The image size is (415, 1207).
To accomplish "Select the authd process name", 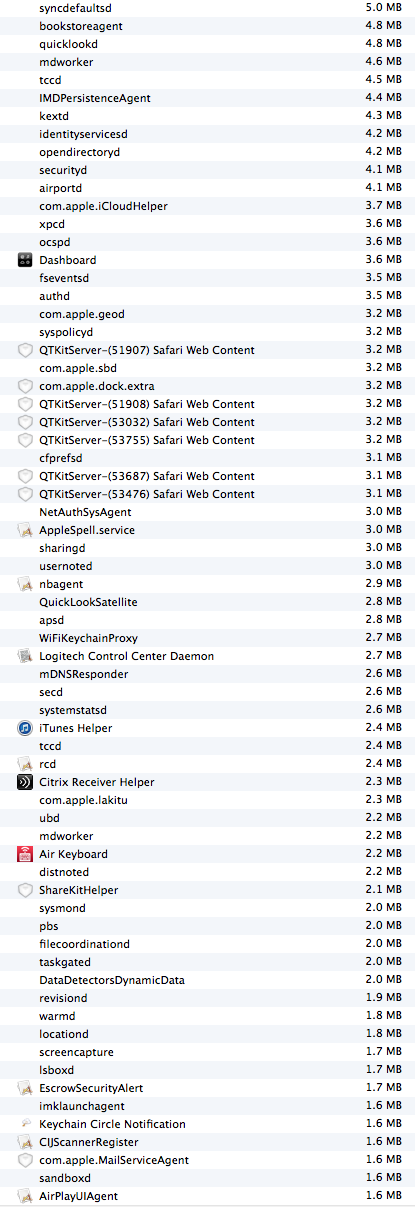I will coord(55,296).
